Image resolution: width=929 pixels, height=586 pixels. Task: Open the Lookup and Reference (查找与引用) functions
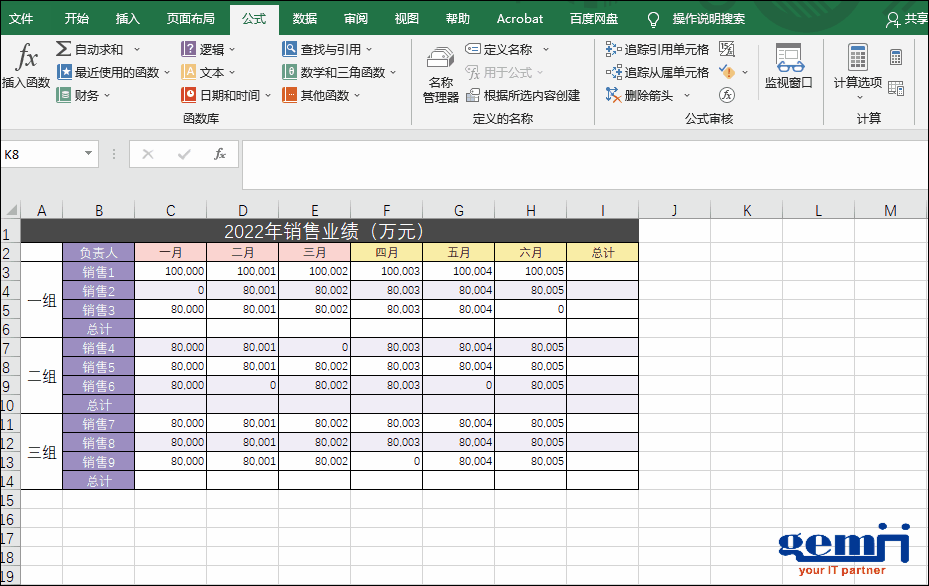[x=327, y=49]
